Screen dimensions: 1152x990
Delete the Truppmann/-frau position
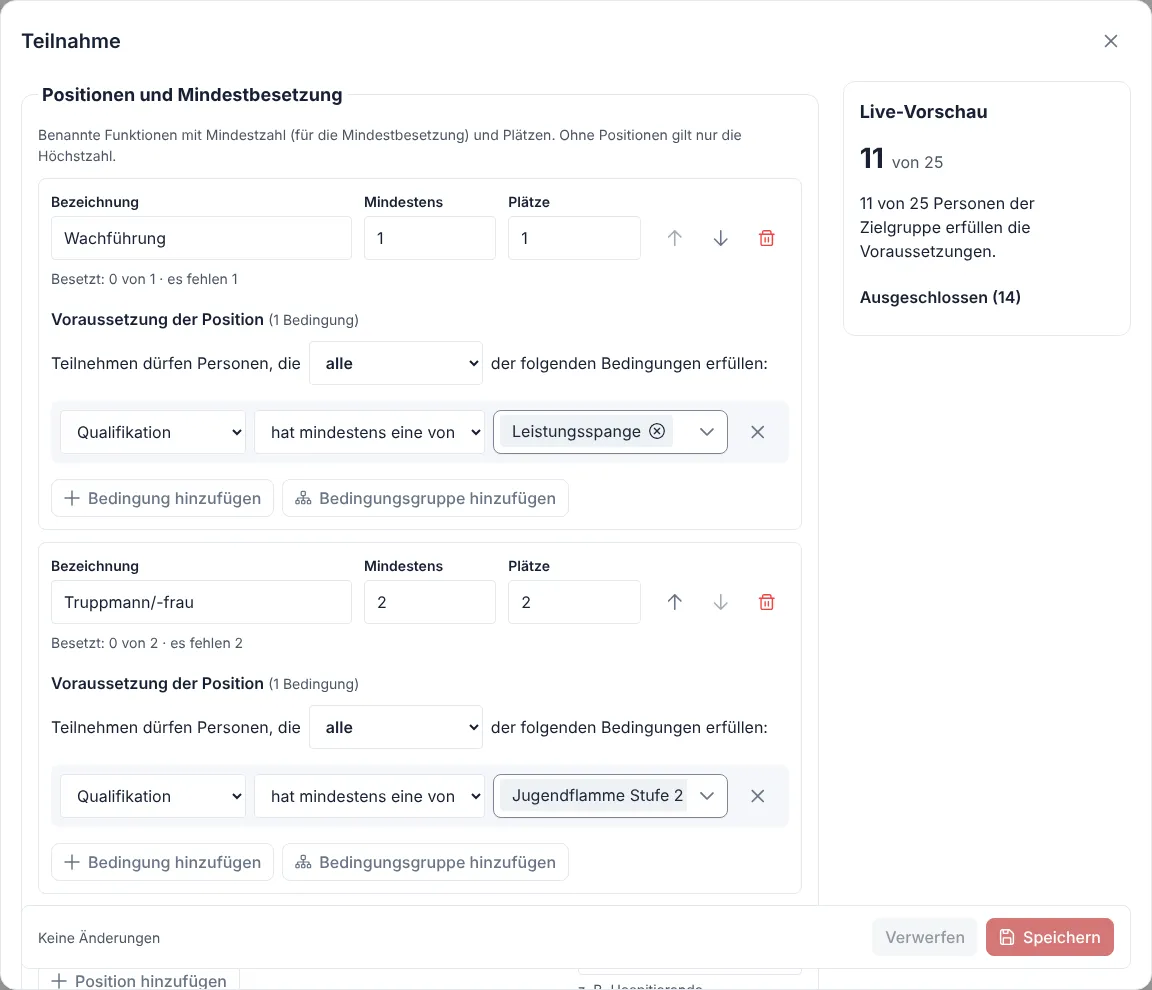coord(766,602)
